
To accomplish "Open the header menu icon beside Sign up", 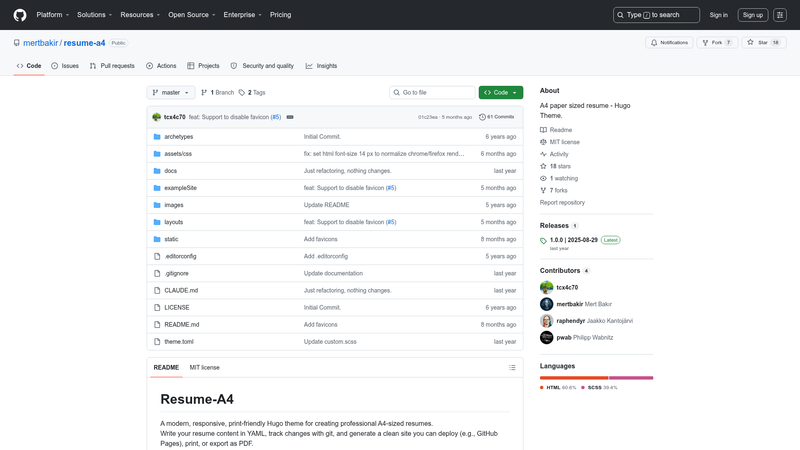I will click(x=780, y=15).
